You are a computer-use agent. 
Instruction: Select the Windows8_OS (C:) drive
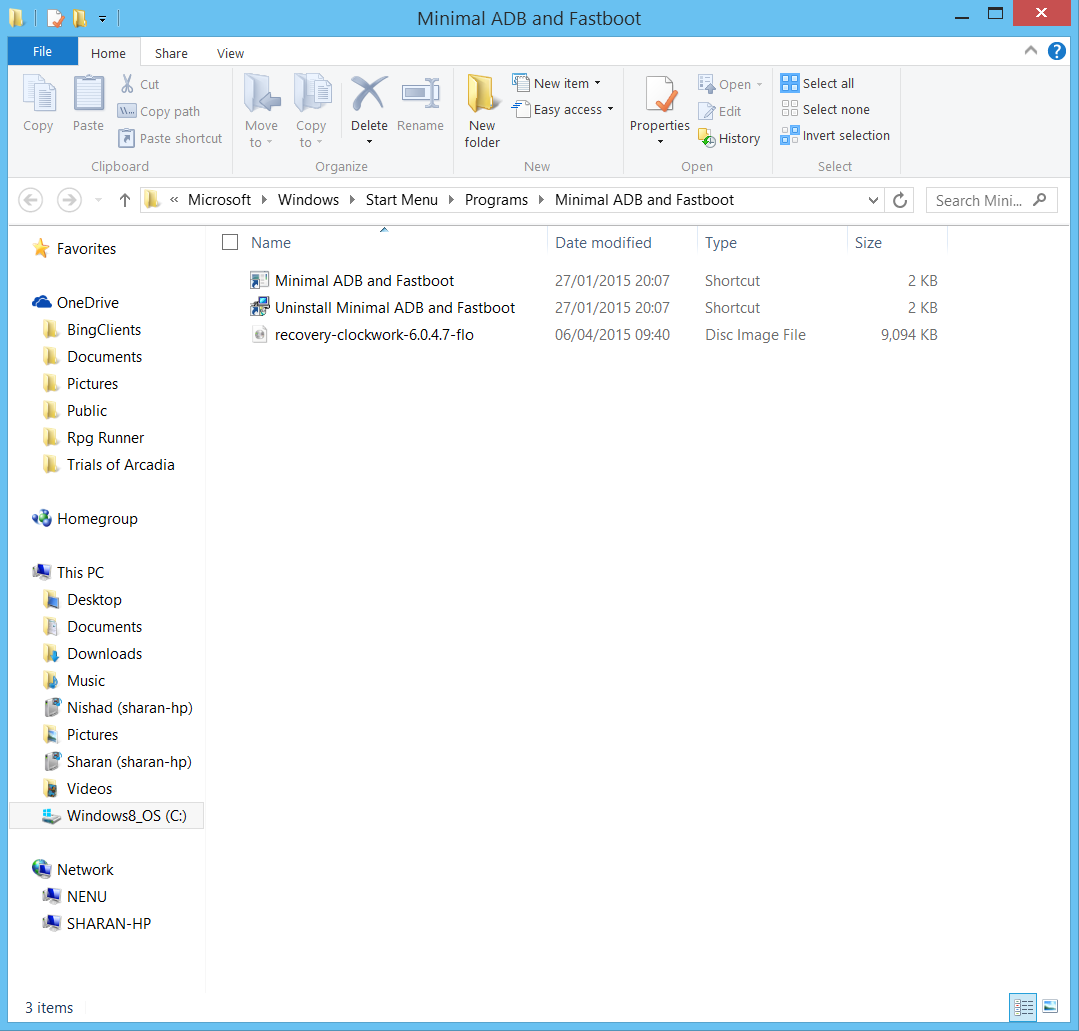107,816
